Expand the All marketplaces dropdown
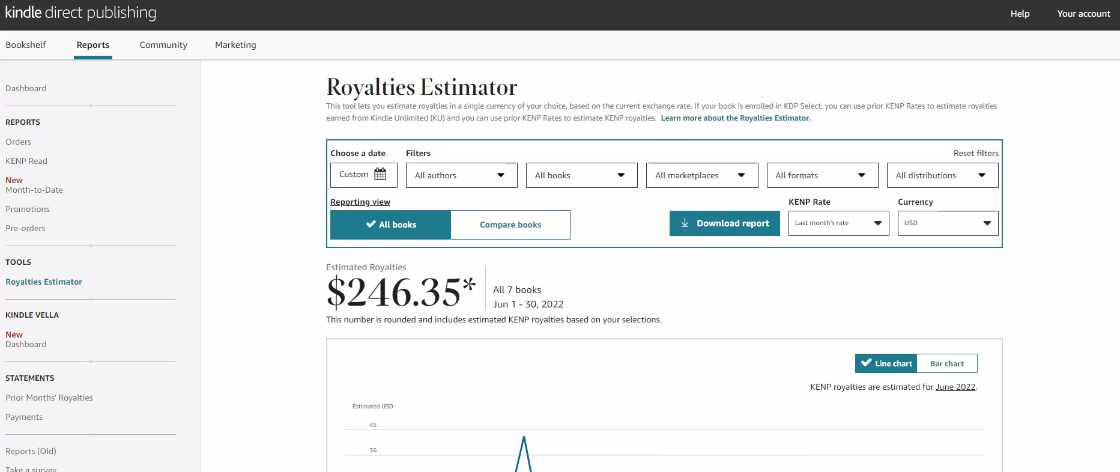The image size is (1120, 472). 702,175
